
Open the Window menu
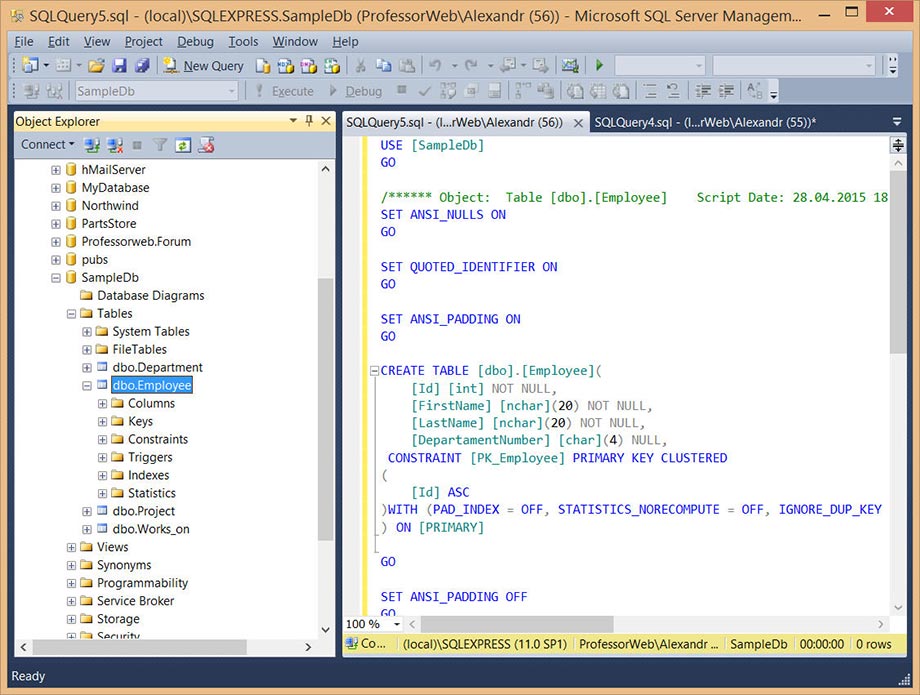295,42
